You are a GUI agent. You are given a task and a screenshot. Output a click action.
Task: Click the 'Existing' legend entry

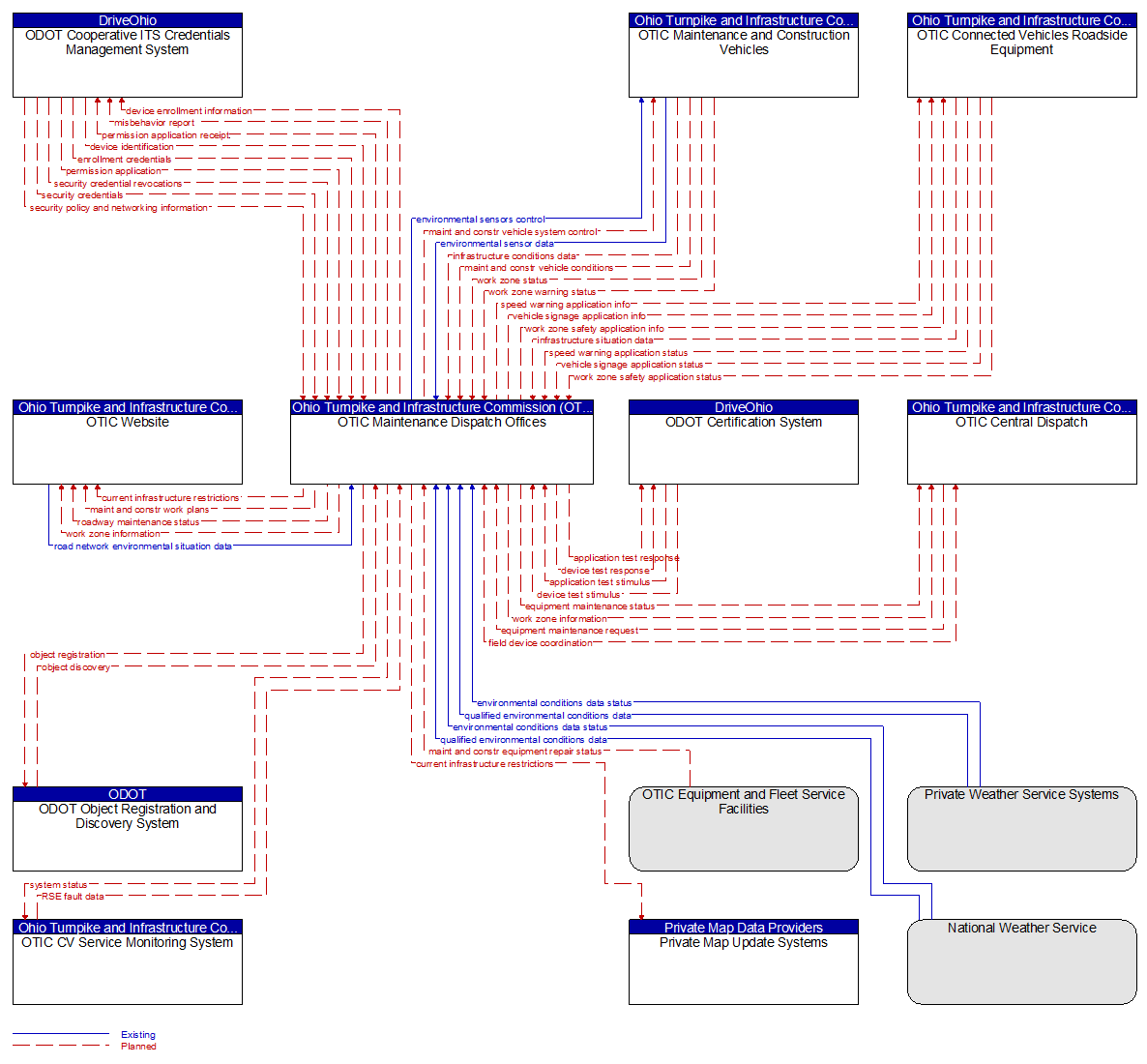(x=138, y=1035)
